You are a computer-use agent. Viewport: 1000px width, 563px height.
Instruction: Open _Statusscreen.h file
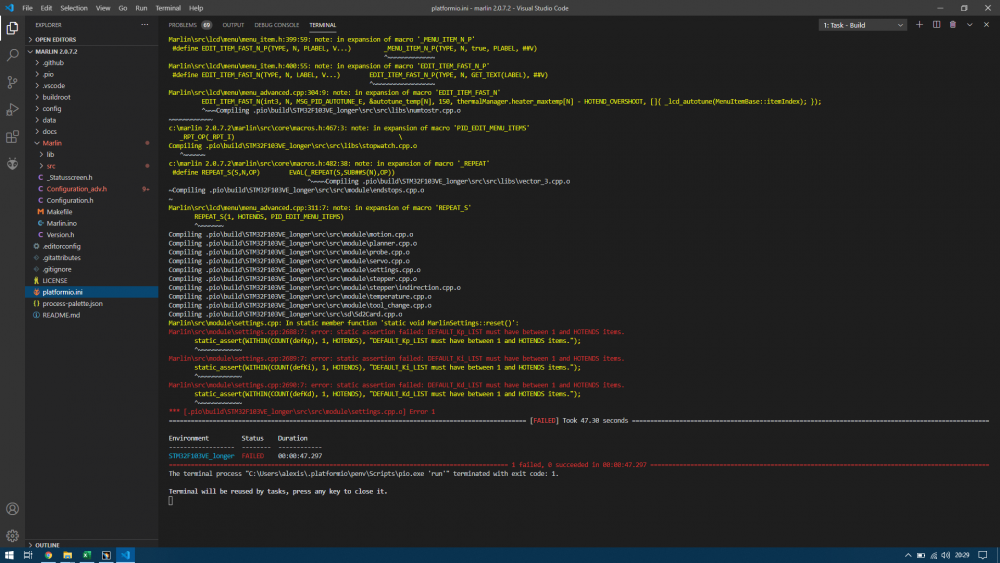pos(91,177)
